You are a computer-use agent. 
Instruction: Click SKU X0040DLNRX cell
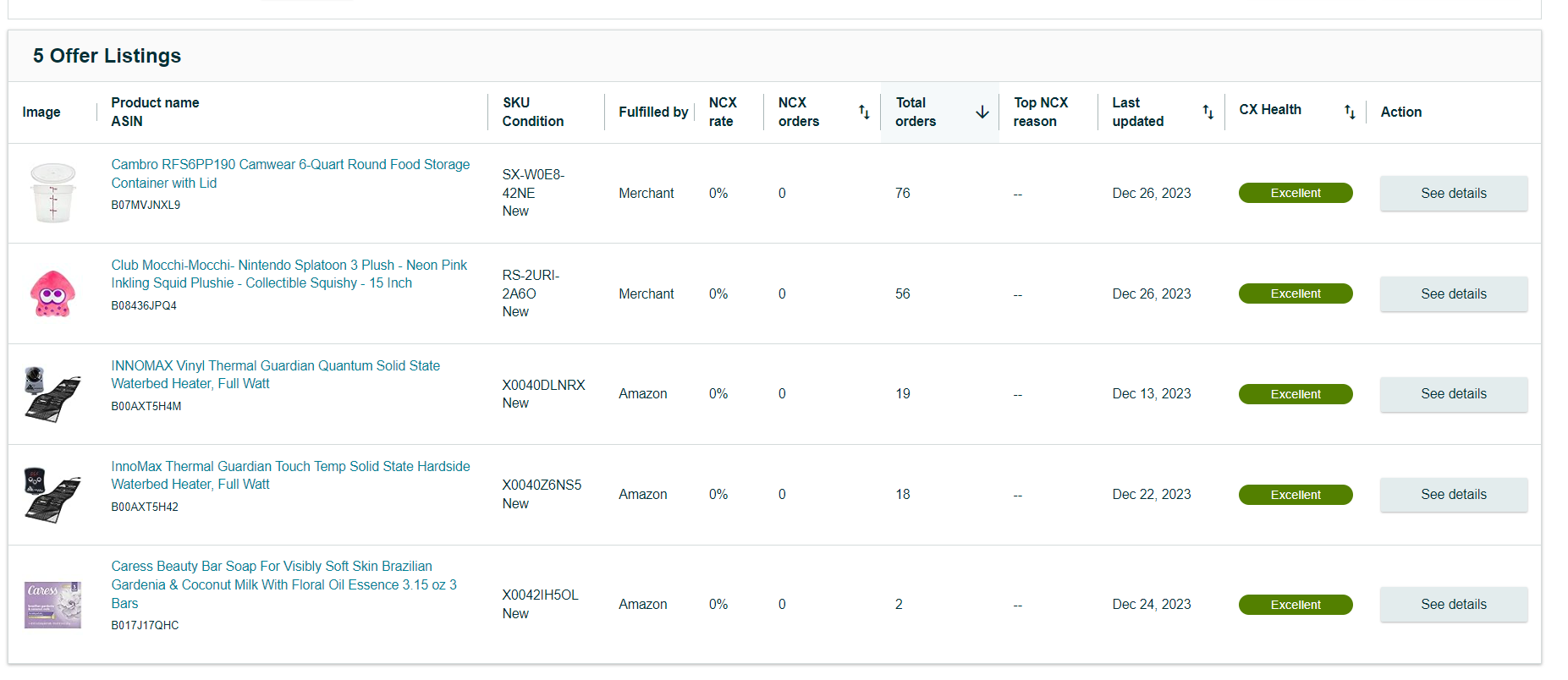(543, 385)
